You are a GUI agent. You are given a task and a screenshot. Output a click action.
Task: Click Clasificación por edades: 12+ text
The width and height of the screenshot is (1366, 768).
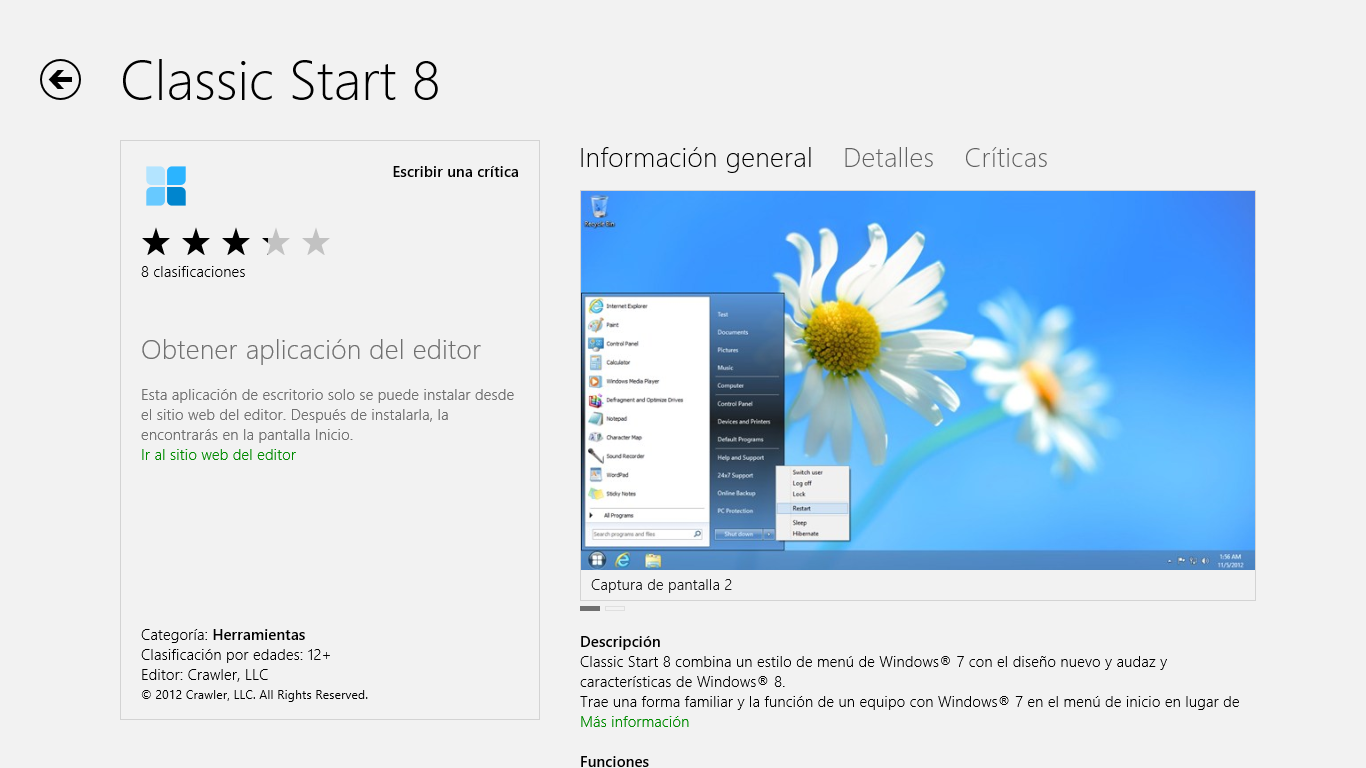click(x=236, y=655)
